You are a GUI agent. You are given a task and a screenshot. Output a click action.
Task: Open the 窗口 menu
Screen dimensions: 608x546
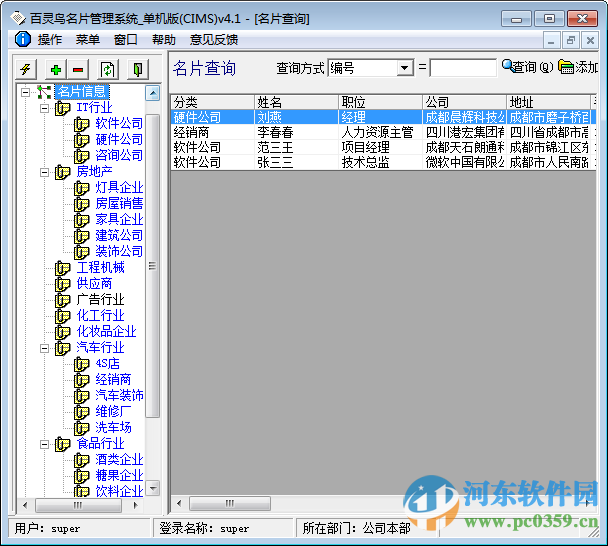[126, 40]
